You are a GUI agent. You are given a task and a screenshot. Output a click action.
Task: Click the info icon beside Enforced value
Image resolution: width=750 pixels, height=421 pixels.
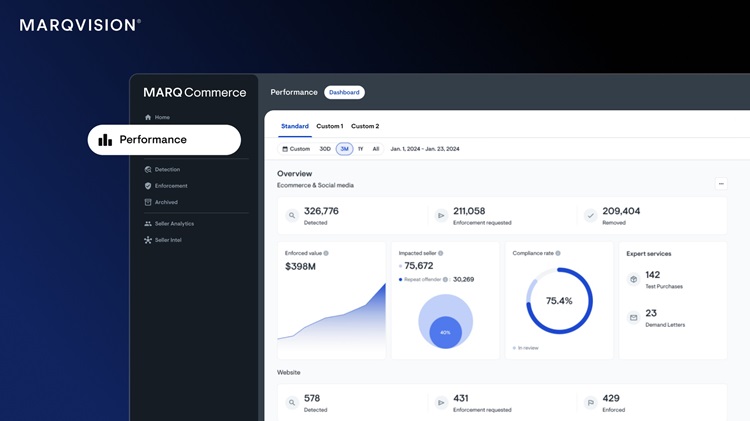[326, 253]
